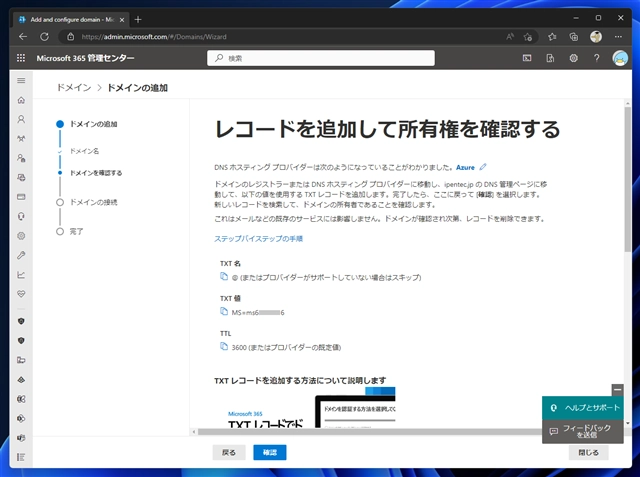
Task: Open the app launcher waffle icon
Action: (21, 58)
